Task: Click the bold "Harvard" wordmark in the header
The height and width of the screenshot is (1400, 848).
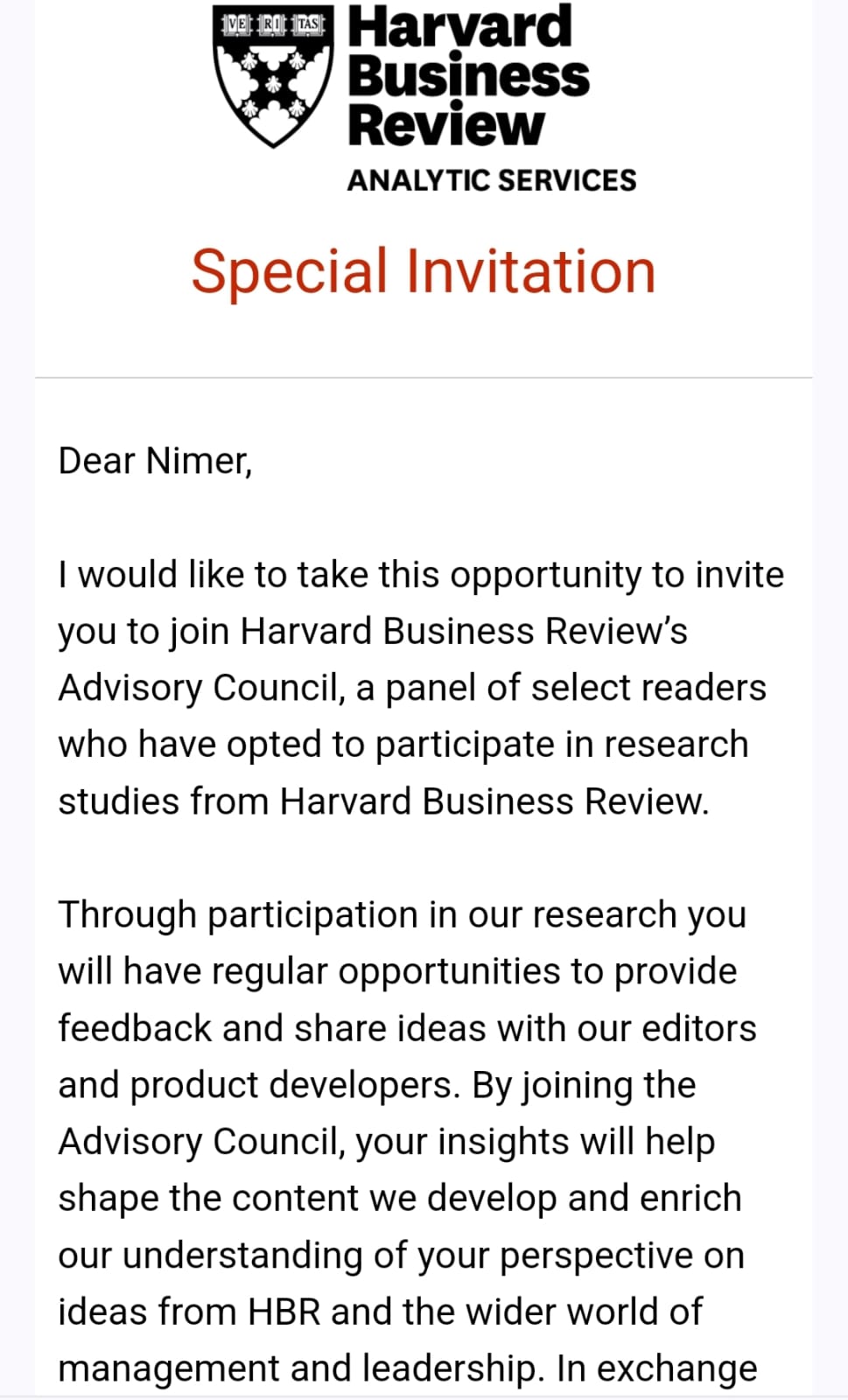Action: 459,26
